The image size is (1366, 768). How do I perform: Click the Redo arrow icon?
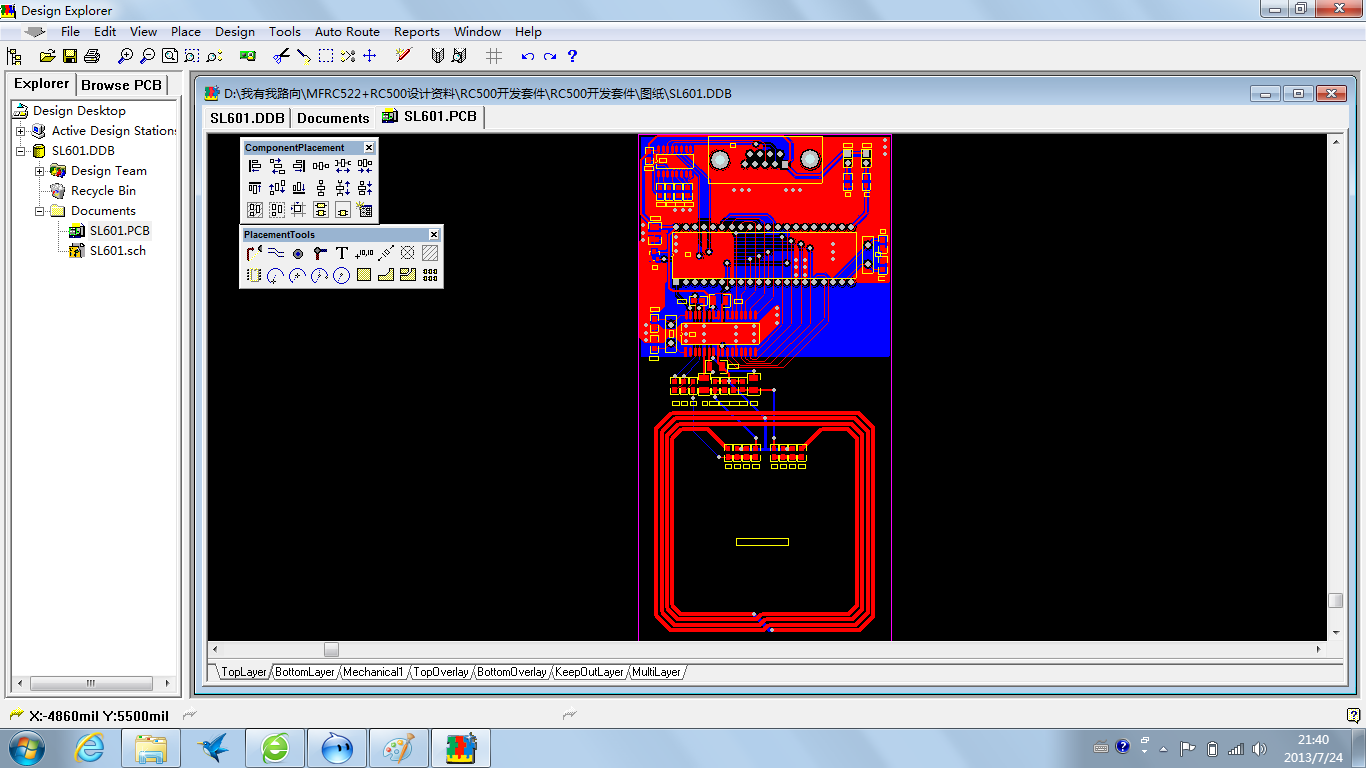point(550,56)
